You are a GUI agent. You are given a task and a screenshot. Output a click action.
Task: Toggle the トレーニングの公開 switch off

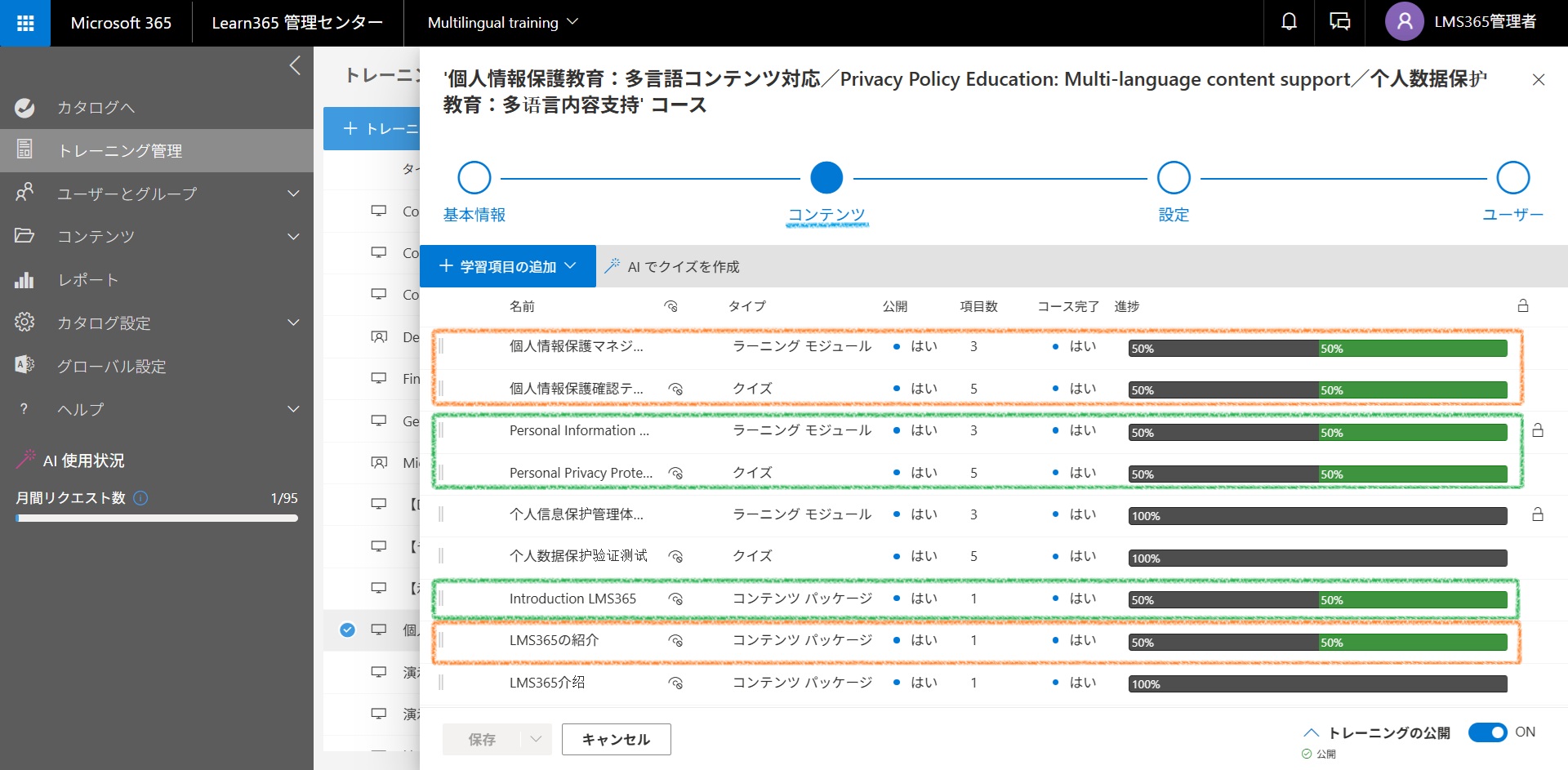tap(1487, 732)
